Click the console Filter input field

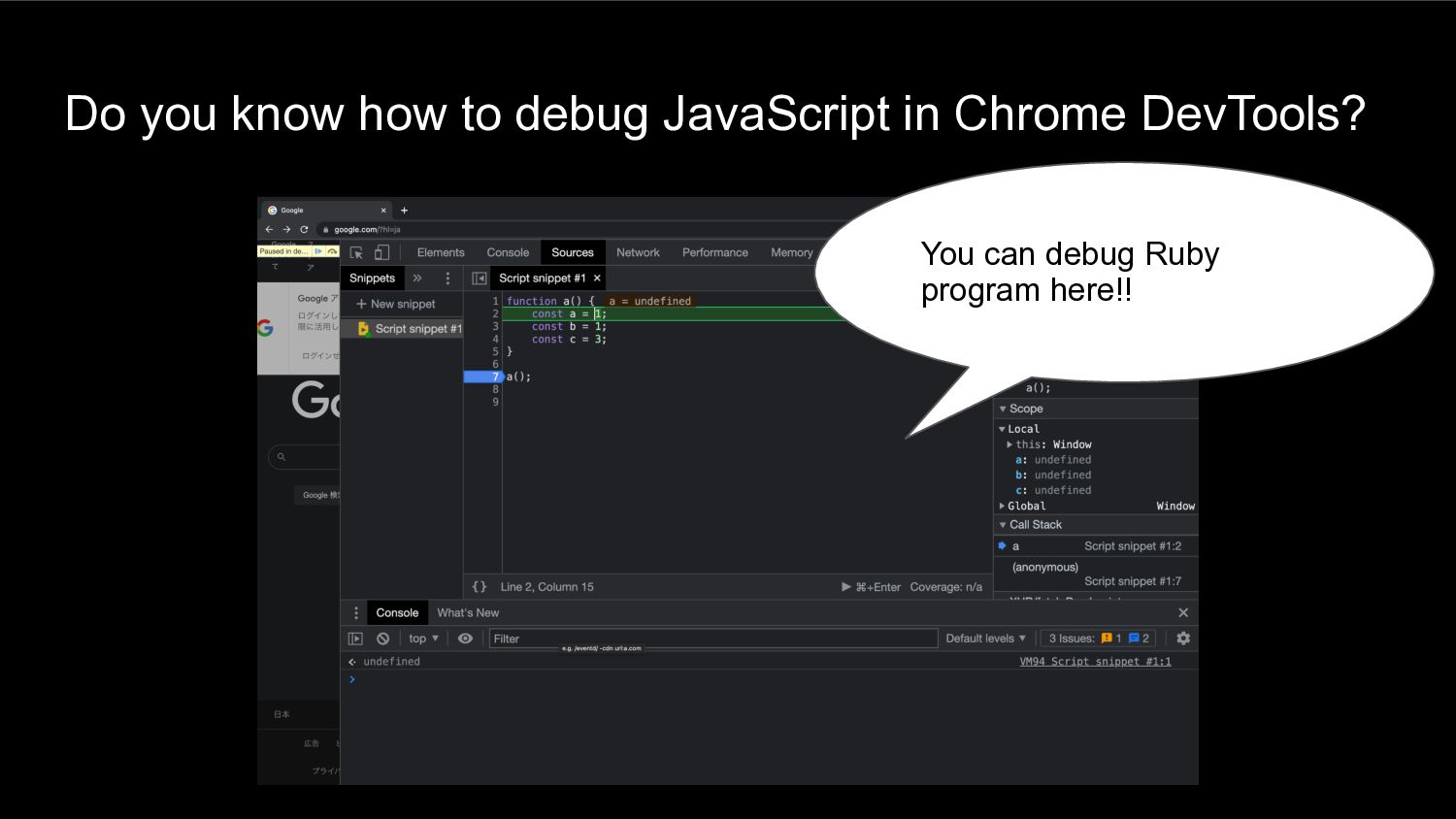click(x=713, y=639)
